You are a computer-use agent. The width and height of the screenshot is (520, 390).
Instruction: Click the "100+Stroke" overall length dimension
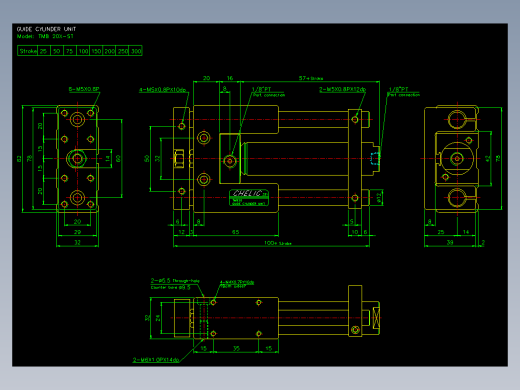[278, 243]
